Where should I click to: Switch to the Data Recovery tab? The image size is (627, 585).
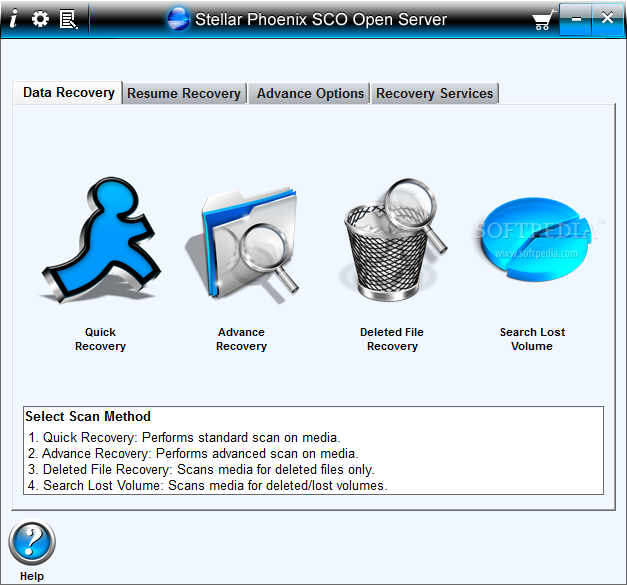coord(67,93)
